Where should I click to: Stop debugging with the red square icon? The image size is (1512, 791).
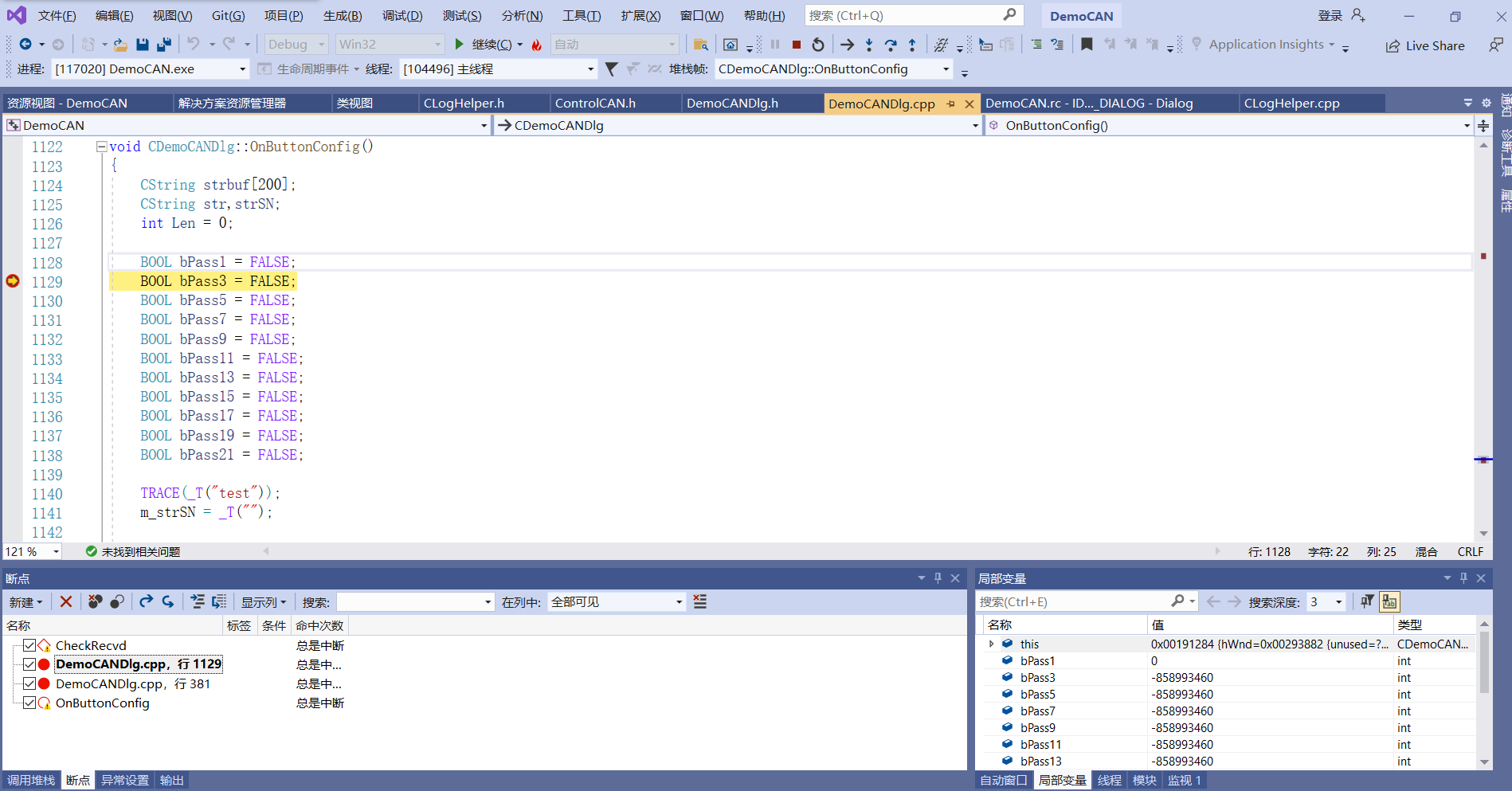796,44
